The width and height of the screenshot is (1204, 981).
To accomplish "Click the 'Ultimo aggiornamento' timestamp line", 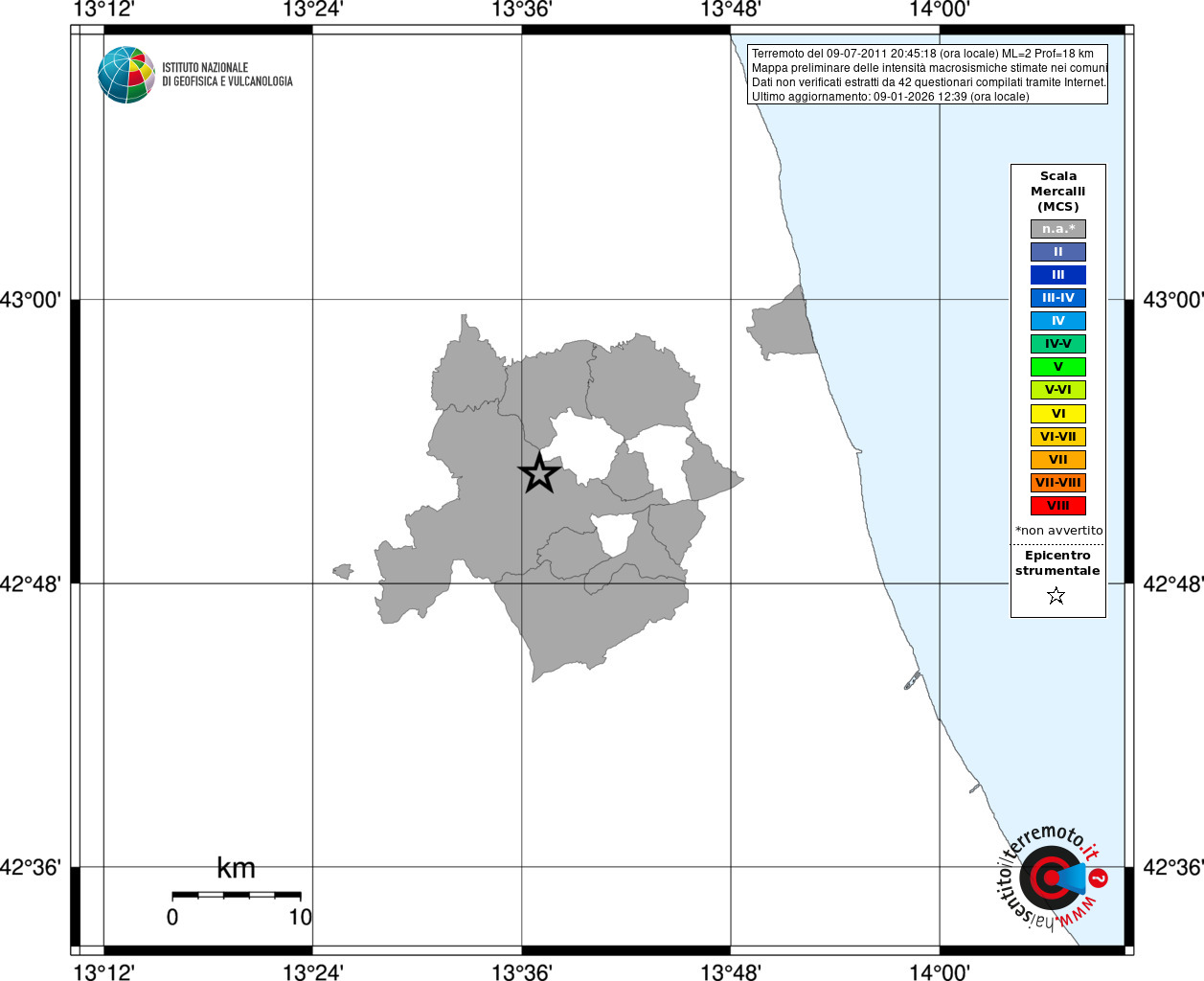I will [891, 97].
